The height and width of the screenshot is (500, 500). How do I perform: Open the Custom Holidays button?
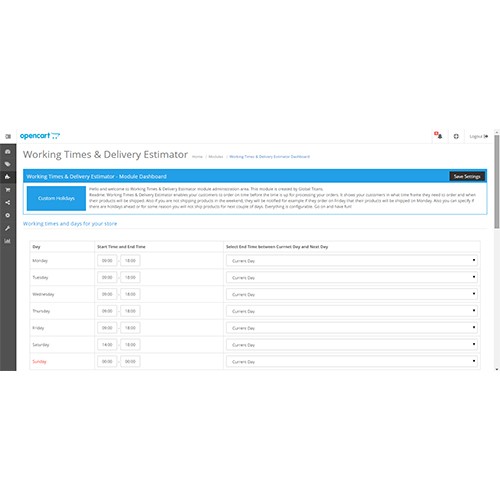pyautogui.click(x=56, y=198)
